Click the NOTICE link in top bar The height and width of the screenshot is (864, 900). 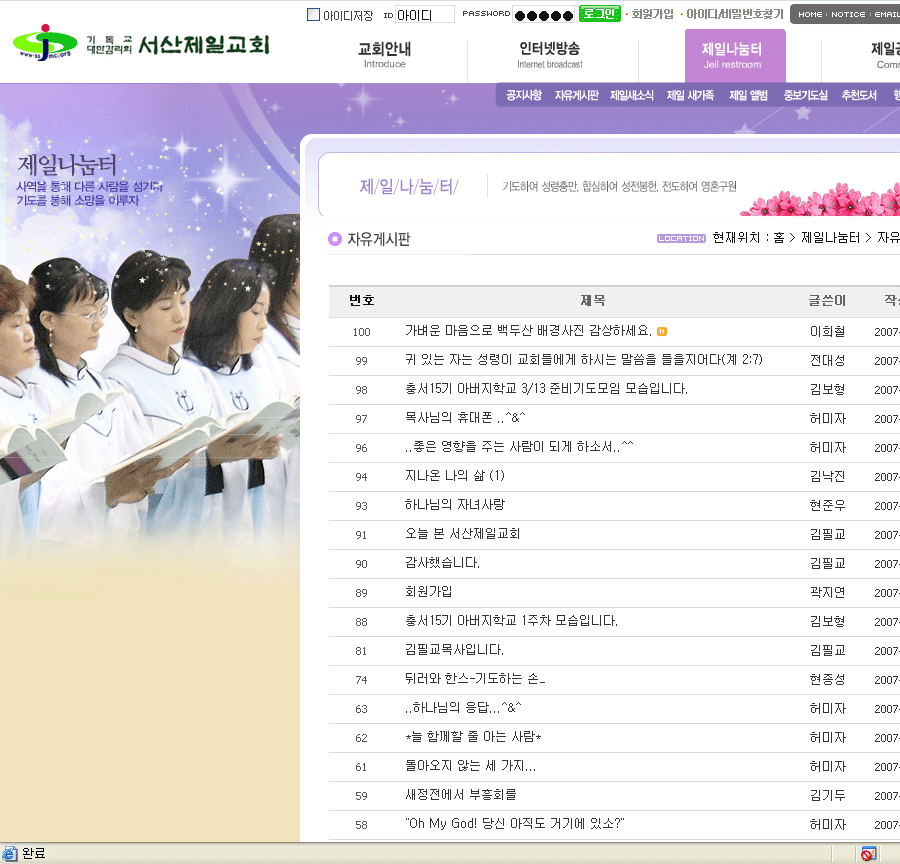click(848, 14)
